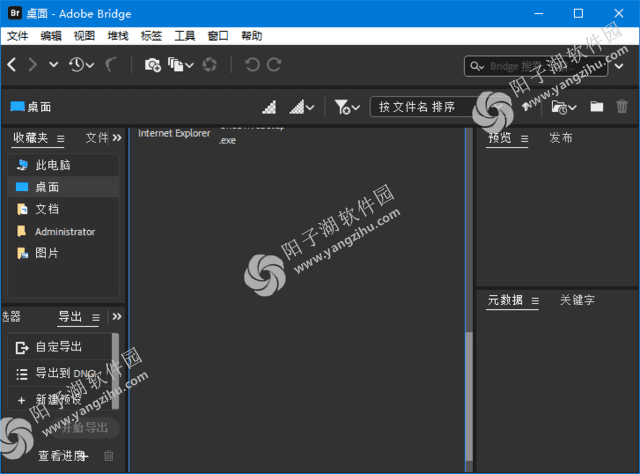The image size is (640, 474).
Task: Select 文档 in favorites
Action: (64, 209)
